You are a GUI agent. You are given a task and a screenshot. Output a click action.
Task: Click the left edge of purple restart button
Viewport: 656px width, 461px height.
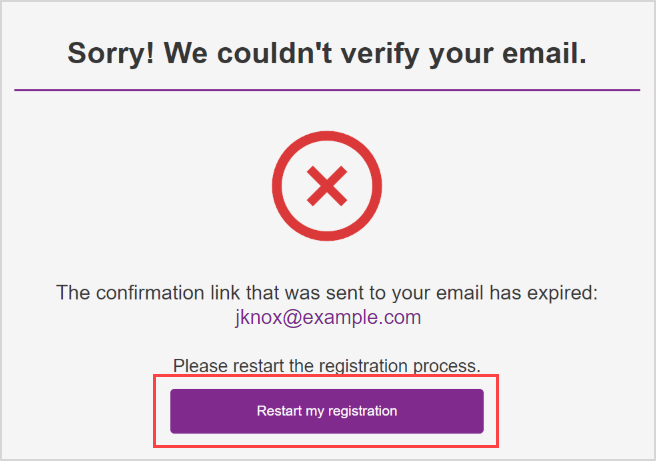[x=177, y=411]
